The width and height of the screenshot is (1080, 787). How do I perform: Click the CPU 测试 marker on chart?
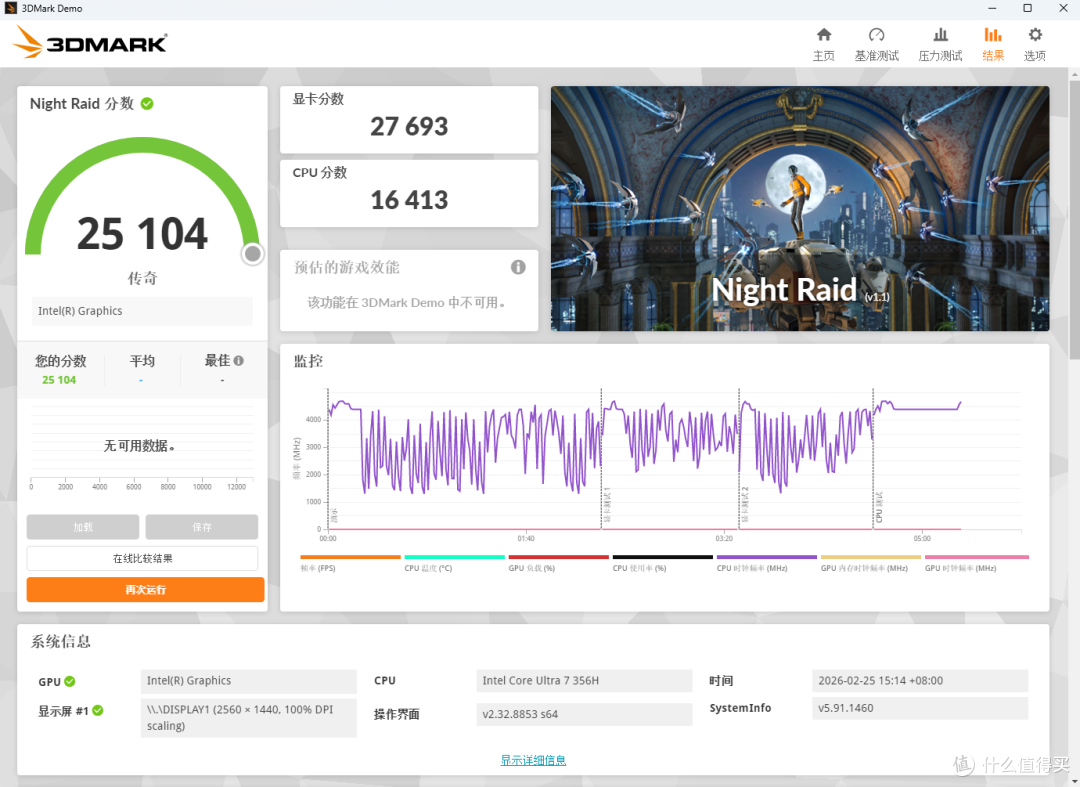[879, 507]
